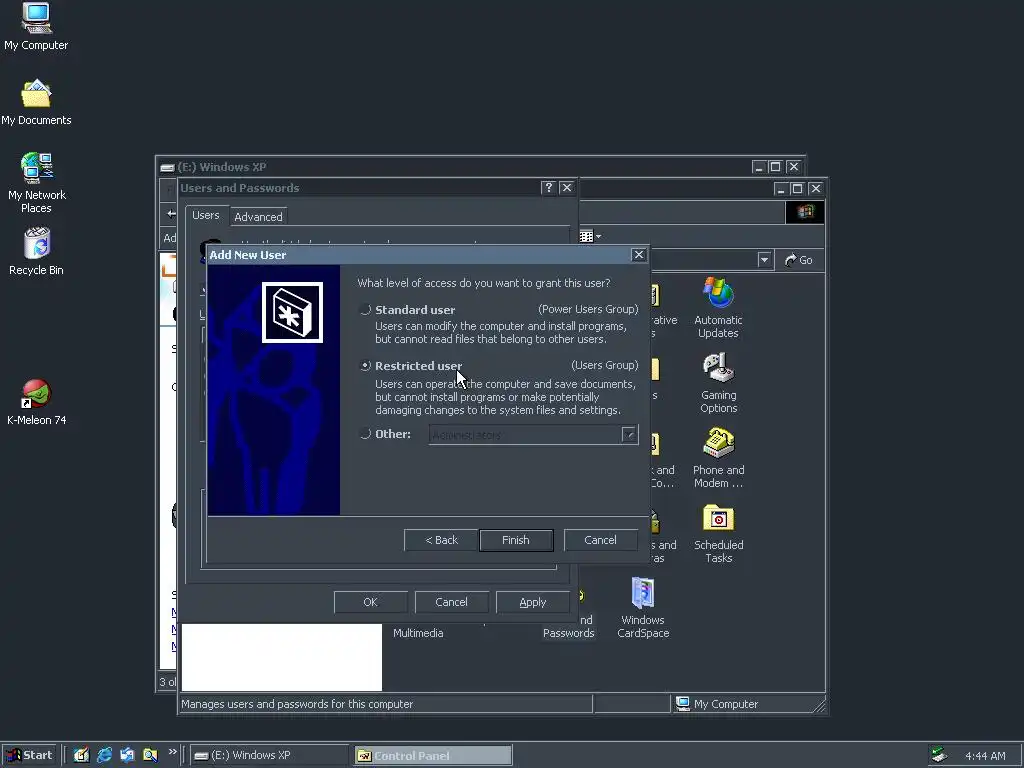Open the Recycle Bin desktop icon
This screenshot has width=1024, height=768.
(x=36, y=251)
